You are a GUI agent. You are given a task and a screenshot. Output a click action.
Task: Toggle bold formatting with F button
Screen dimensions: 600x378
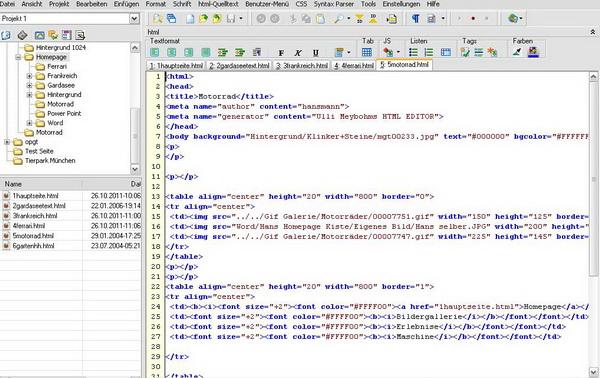(281, 53)
